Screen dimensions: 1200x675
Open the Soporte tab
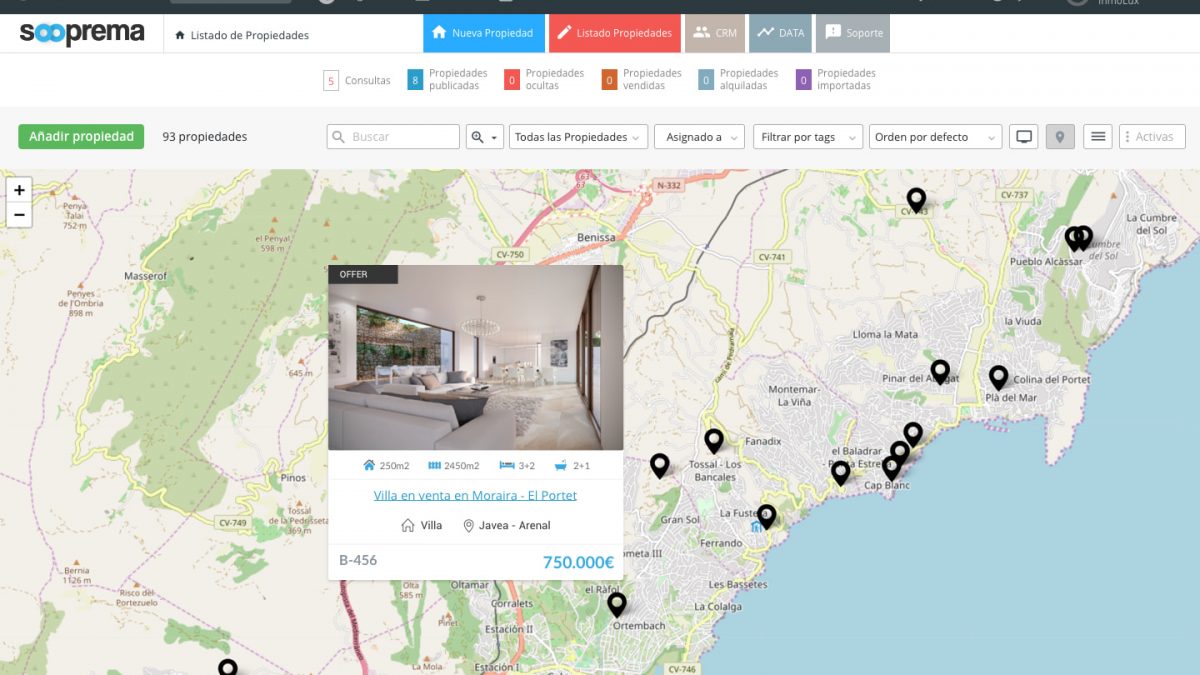pos(853,33)
